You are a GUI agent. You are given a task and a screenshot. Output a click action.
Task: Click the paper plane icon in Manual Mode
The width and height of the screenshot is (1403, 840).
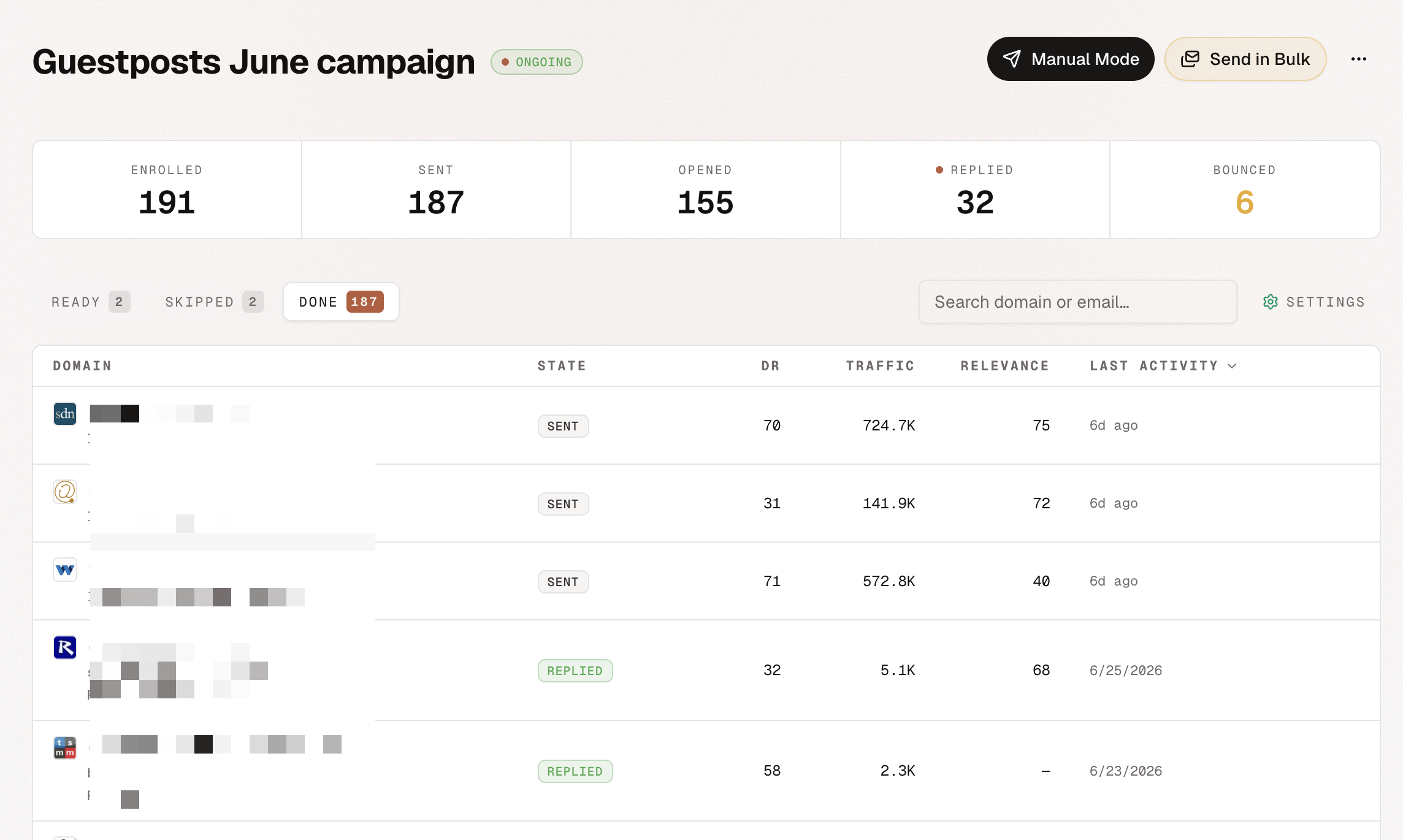tap(1012, 59)
